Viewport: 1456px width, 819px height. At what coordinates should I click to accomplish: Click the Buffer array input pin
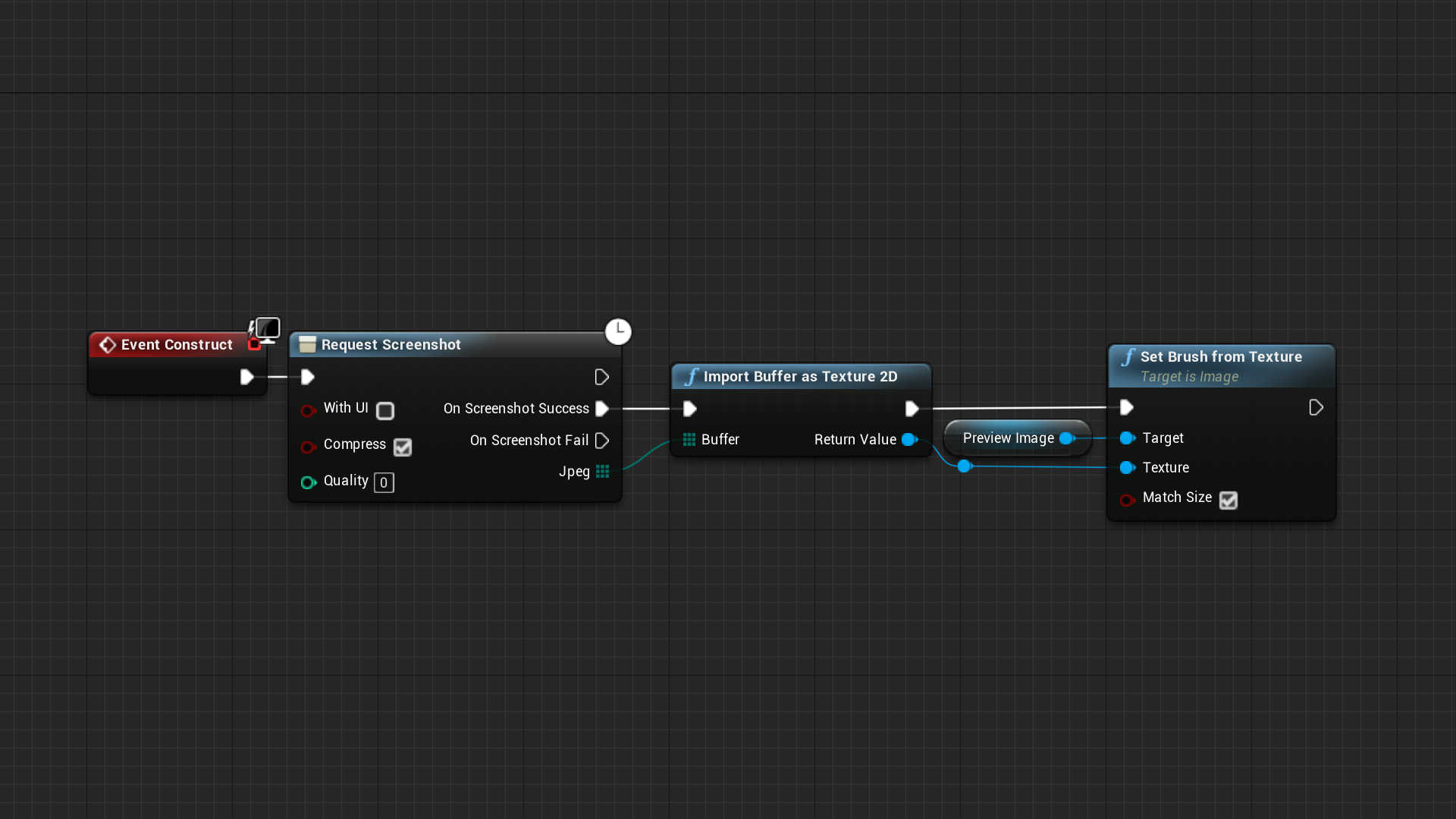(689, 440)
